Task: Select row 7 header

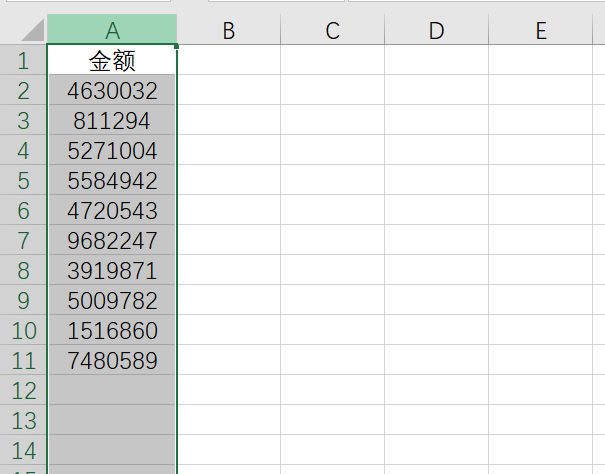Action: click(23, 240)
